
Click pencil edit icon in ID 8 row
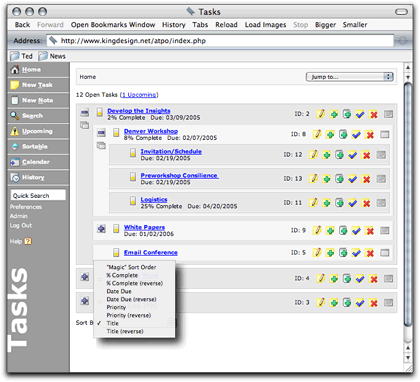pyautogui.click(x=317, y=134)
